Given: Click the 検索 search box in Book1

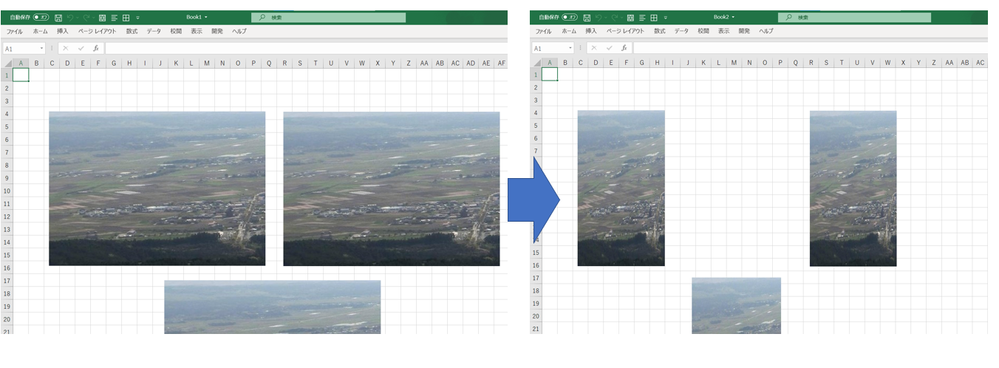Looking at the screenshot, I should [x=328, y=18].
